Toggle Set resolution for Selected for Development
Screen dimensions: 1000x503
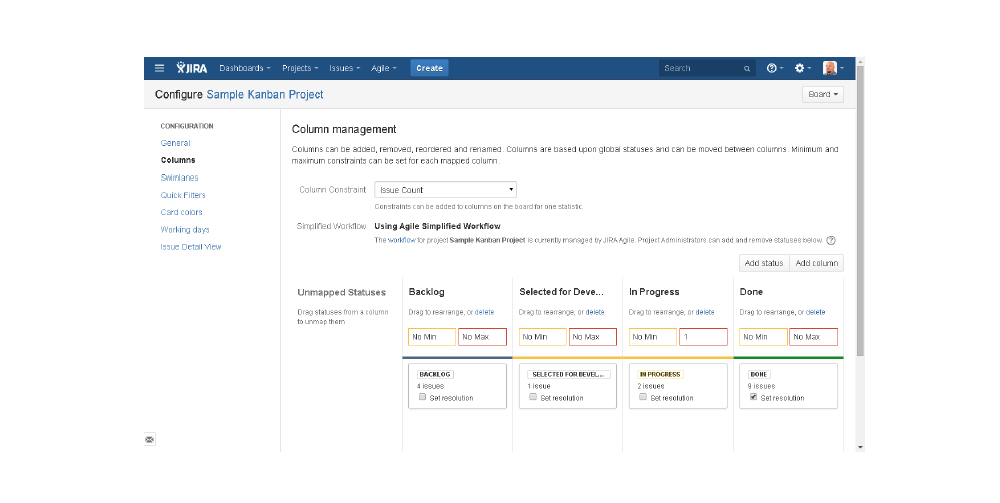[x=533, y=397]
